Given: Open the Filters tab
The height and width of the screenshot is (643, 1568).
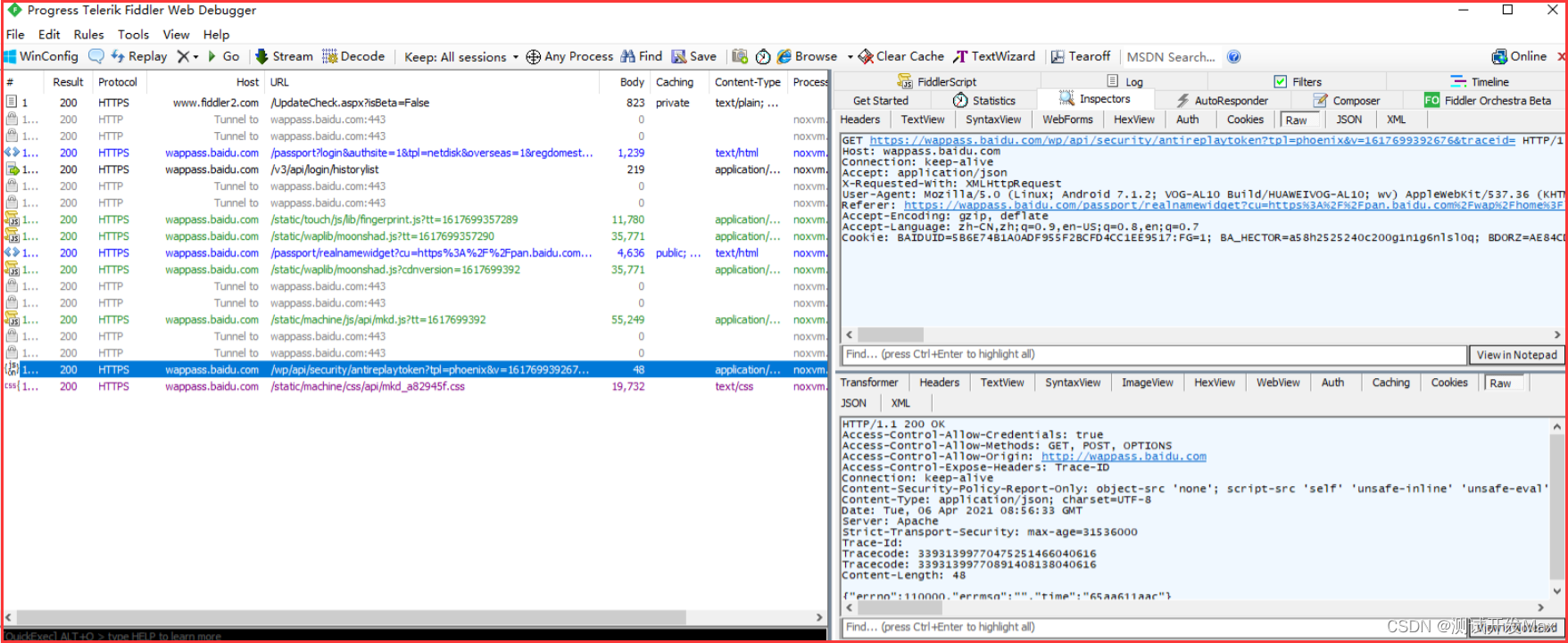Looking at the screenshot, I should 1298,81.
